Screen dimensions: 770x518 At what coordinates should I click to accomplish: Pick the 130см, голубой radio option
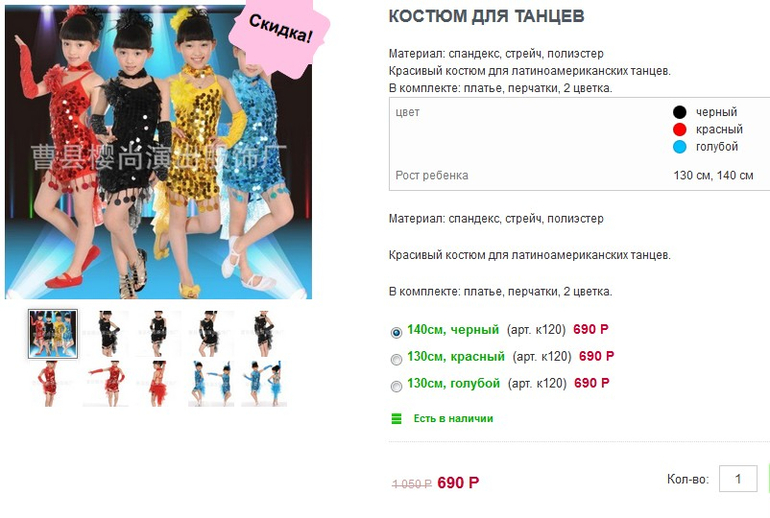(396, 386)
